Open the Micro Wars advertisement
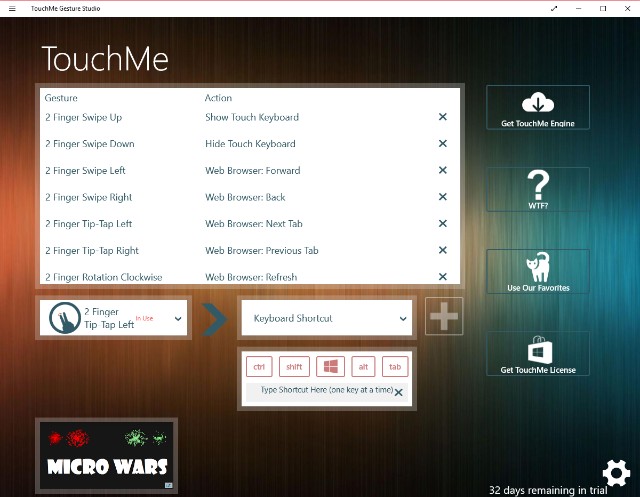The image size is (640, 497). coord(107,455)
